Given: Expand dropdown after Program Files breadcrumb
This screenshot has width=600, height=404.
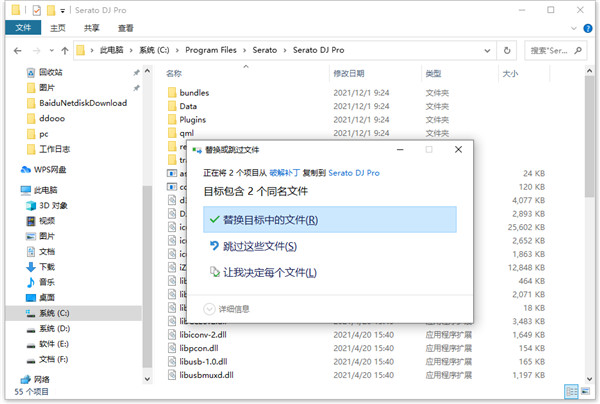Looking at the screenshot, I should 245,50.
